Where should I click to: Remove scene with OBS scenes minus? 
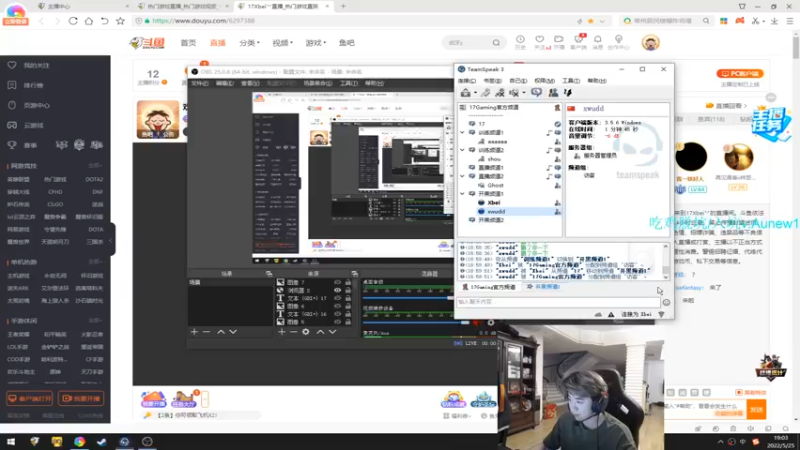coord(206,332)
